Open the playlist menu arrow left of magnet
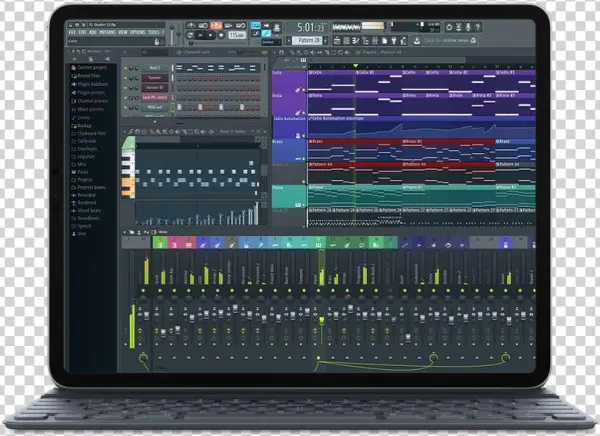Image resolution: width=600 pixels, height=436 pixels. [274, 52]
